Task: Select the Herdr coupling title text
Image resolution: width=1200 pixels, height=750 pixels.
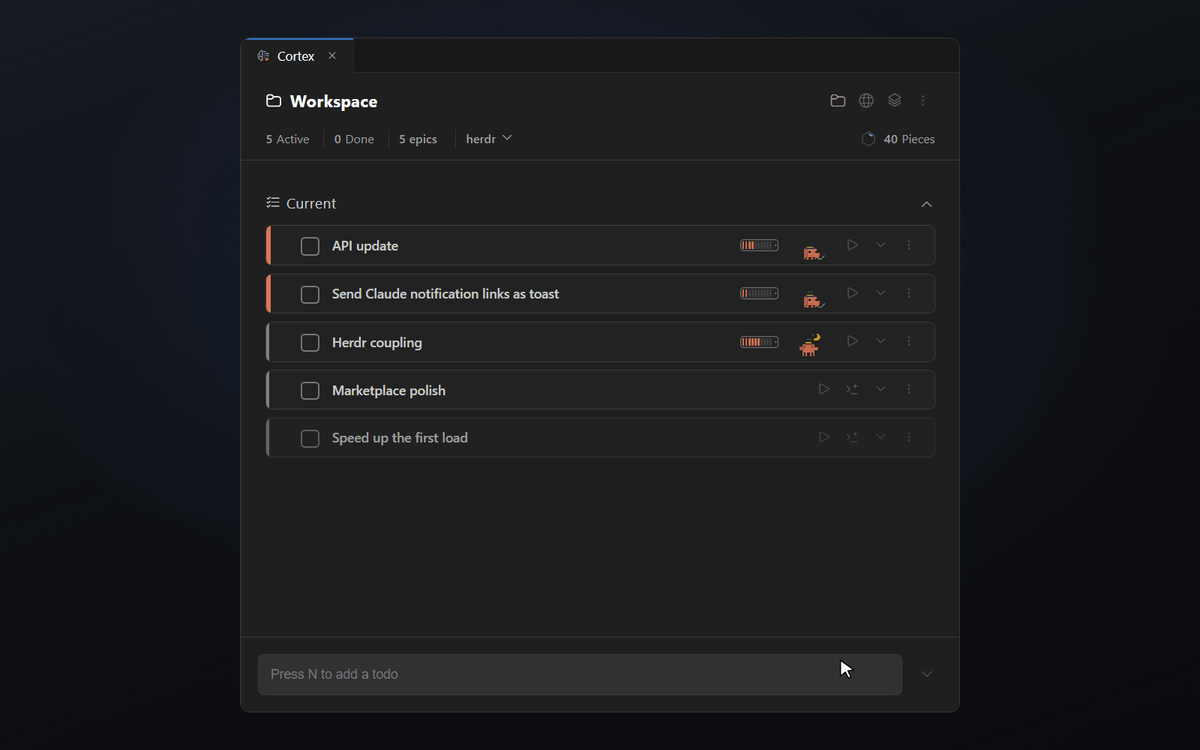Action: pos(377,342)
